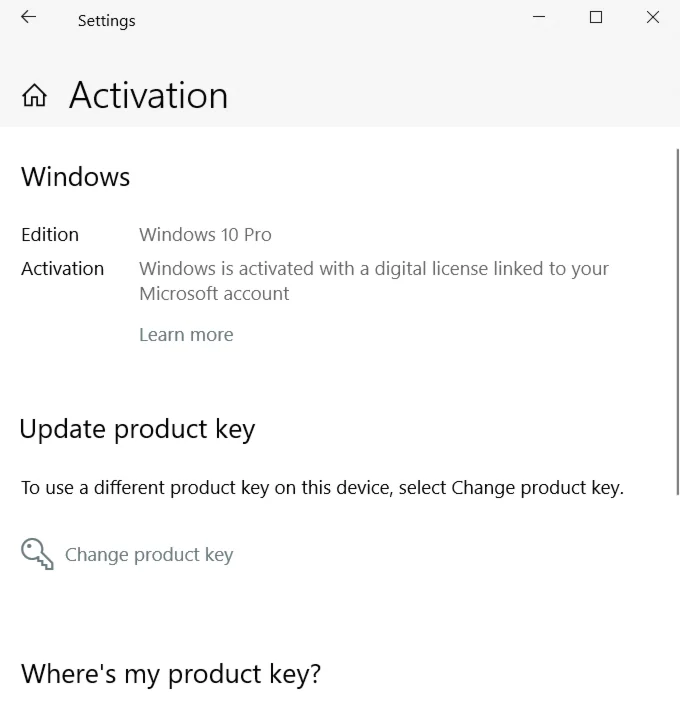Maximize the Settings window

[x=596, y=18]
